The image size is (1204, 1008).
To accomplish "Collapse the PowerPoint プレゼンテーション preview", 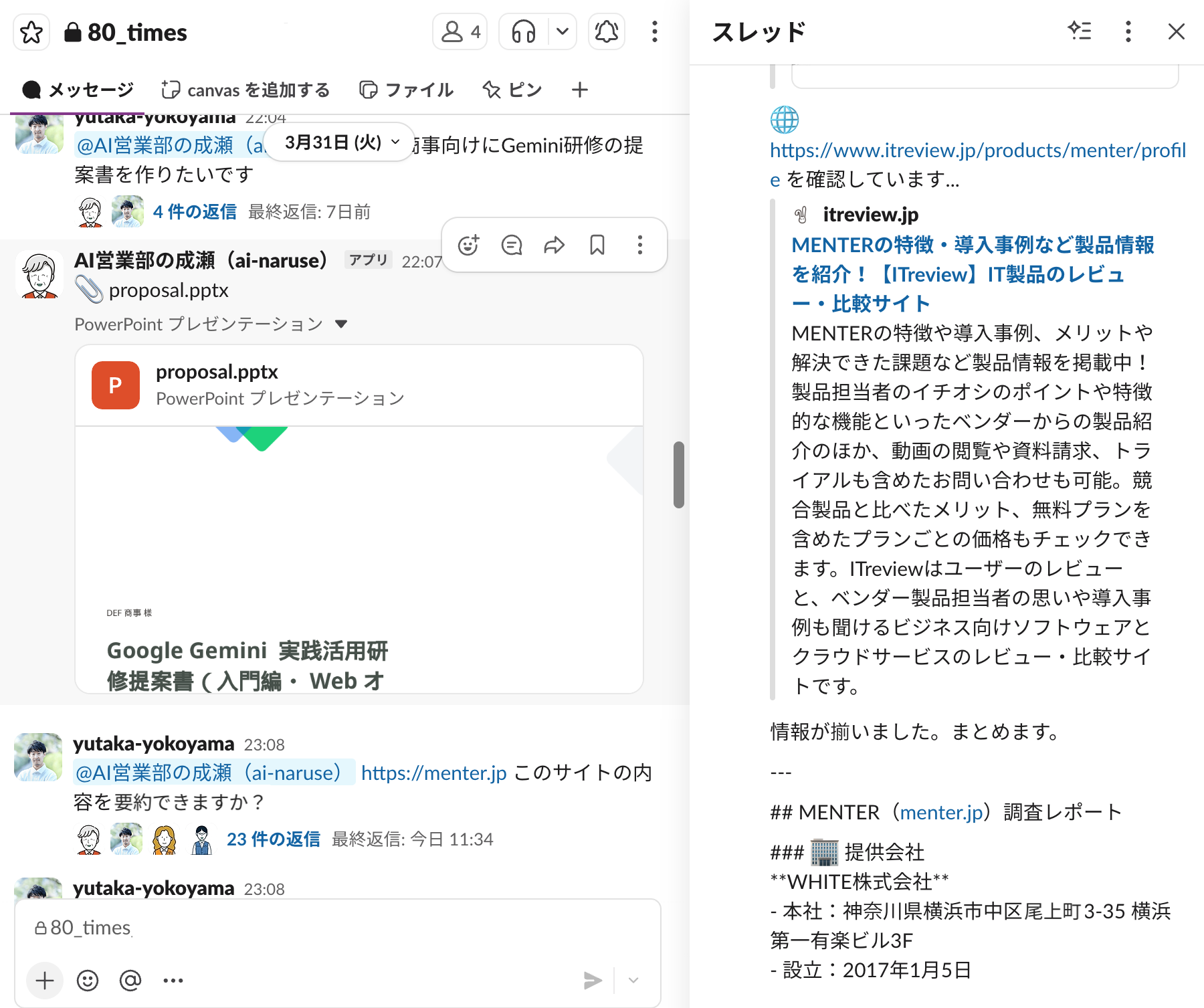I will [x=341, y=324].
